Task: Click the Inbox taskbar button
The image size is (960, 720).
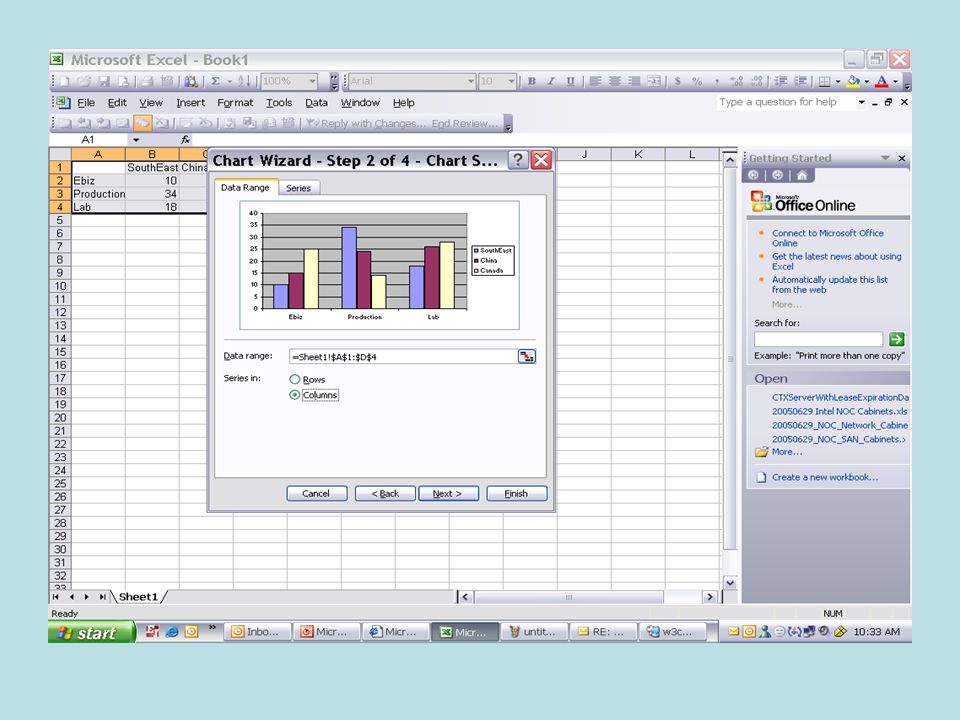Action: [x=256, y=632]
